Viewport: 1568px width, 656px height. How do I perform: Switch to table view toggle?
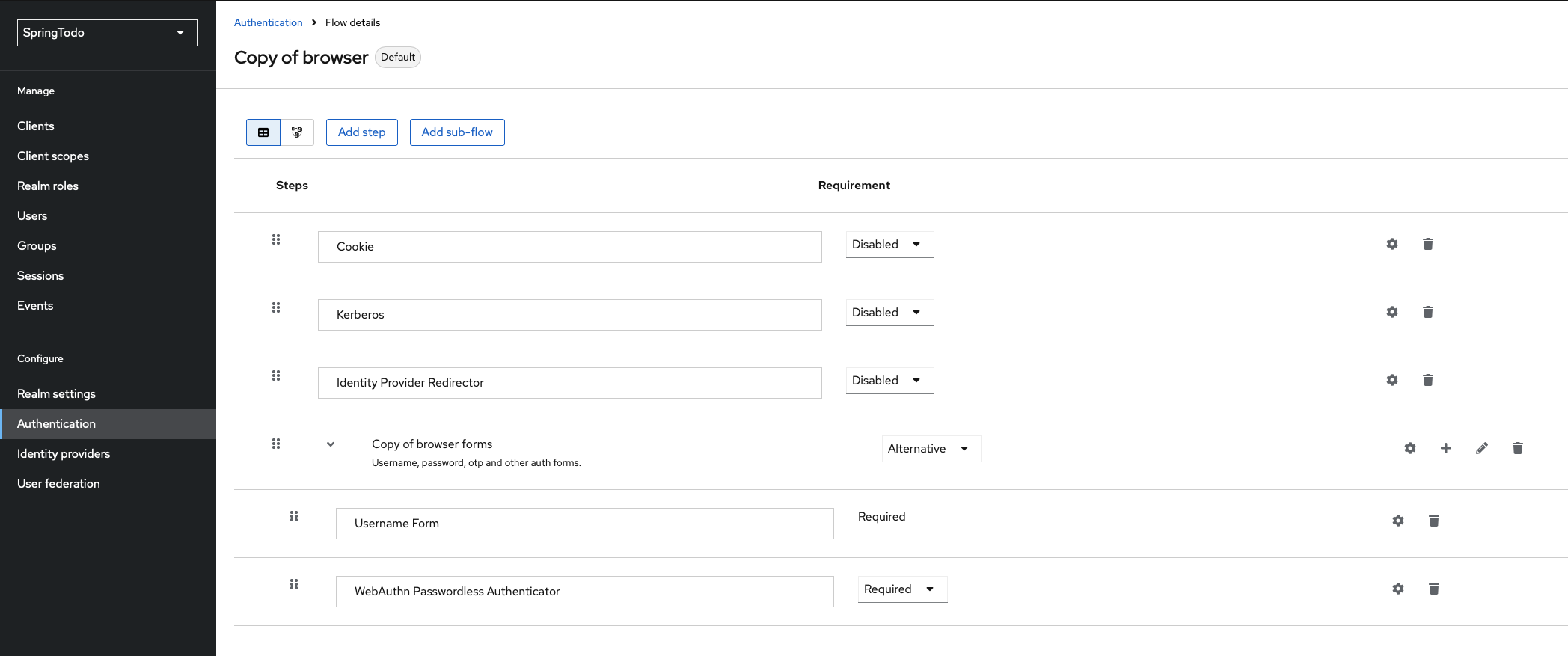pos(263,132)
